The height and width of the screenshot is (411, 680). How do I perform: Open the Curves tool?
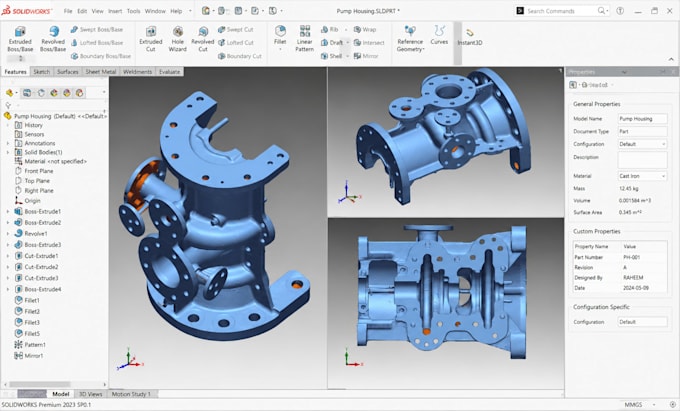point(439,36)
